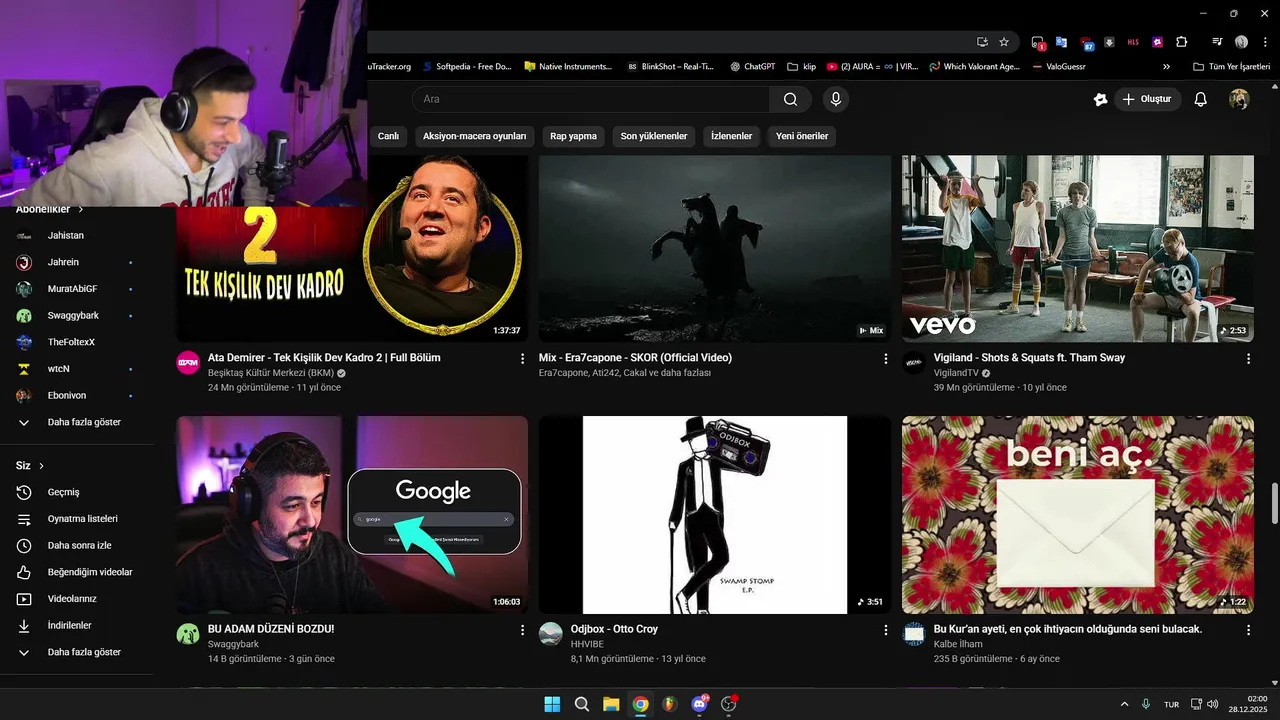Open more options for Vigiland video
The width and height of the screenshot is (1280, 720).
pos(1248,358)
